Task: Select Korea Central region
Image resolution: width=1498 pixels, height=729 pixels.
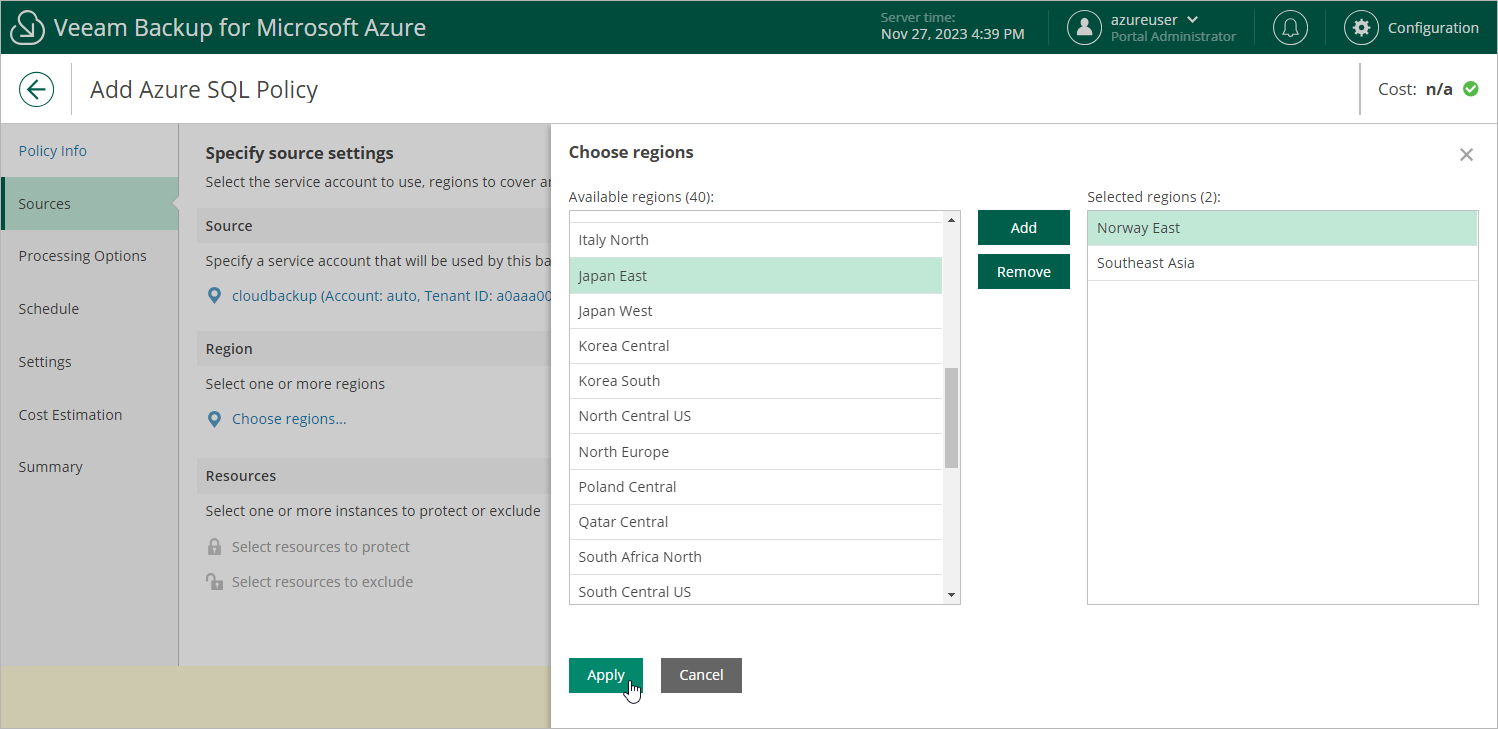Action: (756, 346)
